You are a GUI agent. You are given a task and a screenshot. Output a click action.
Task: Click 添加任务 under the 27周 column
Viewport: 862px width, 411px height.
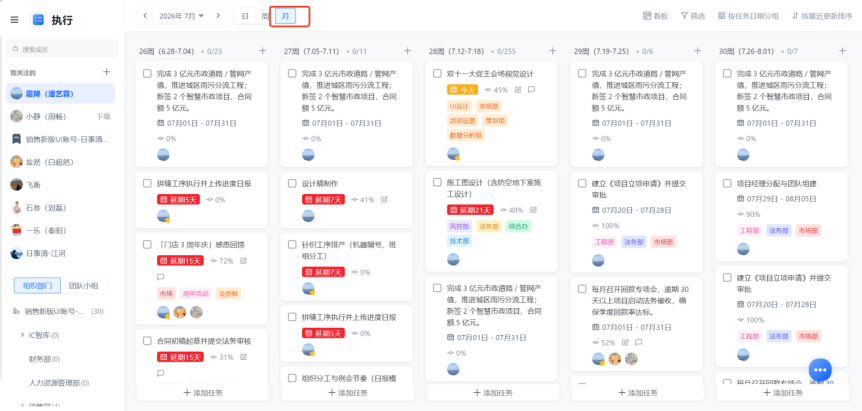click(x=348, y=393)
